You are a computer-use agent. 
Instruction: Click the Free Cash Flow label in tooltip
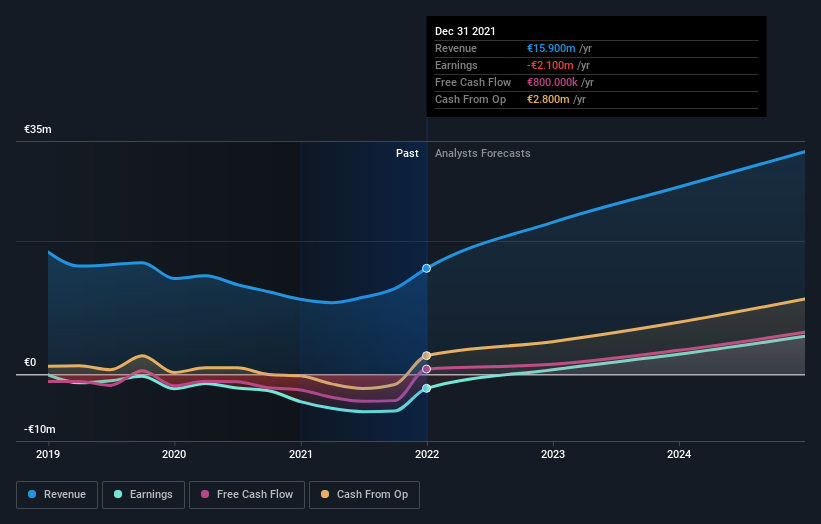(x=473, y=82)
